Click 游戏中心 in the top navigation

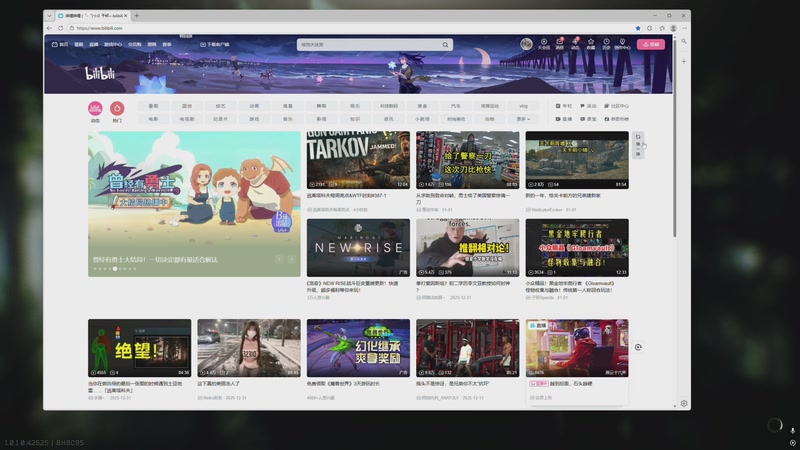(x=113, y=44)
